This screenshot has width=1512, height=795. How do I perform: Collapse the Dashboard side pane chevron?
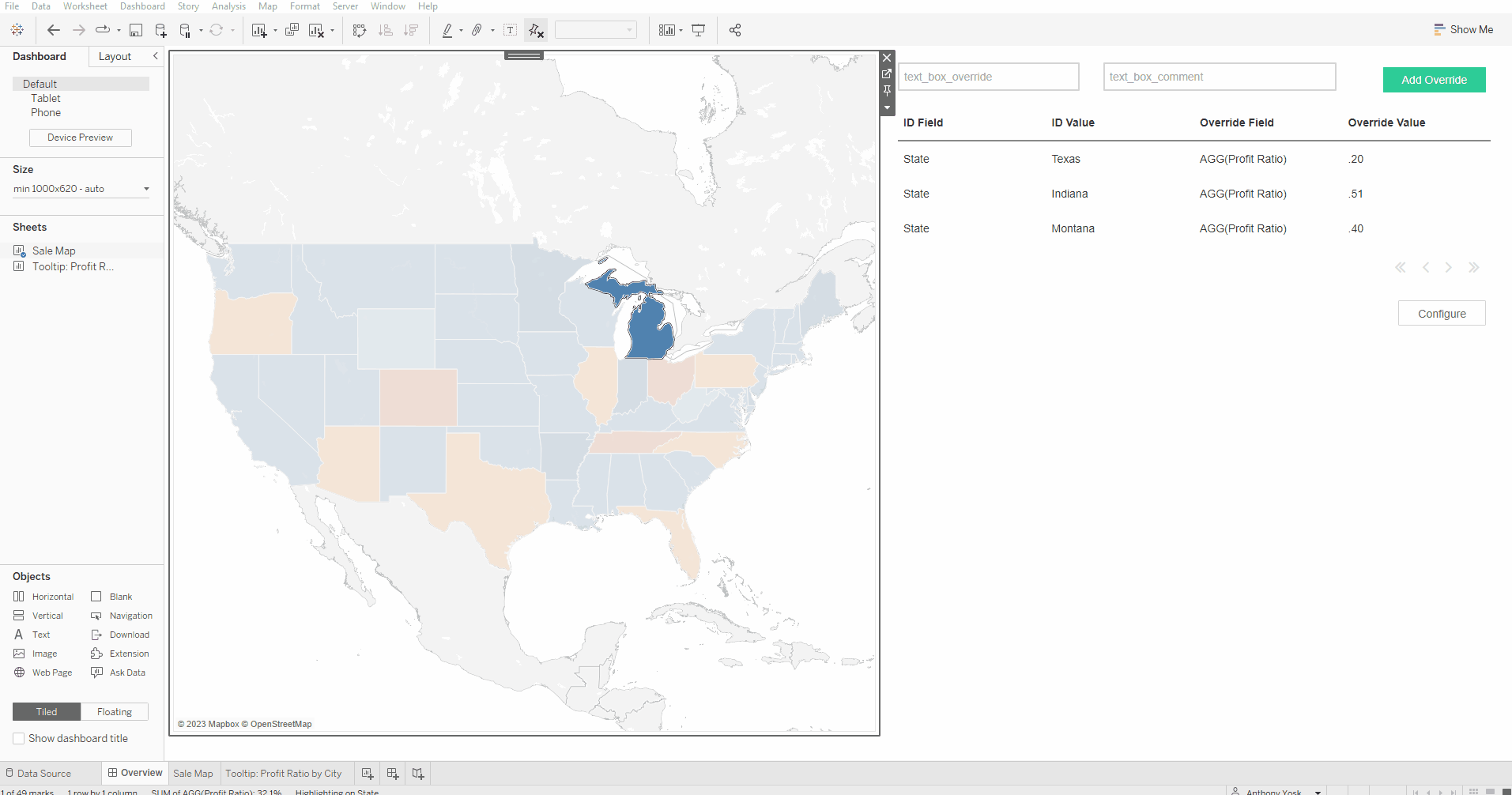click(x=155, y=56)
